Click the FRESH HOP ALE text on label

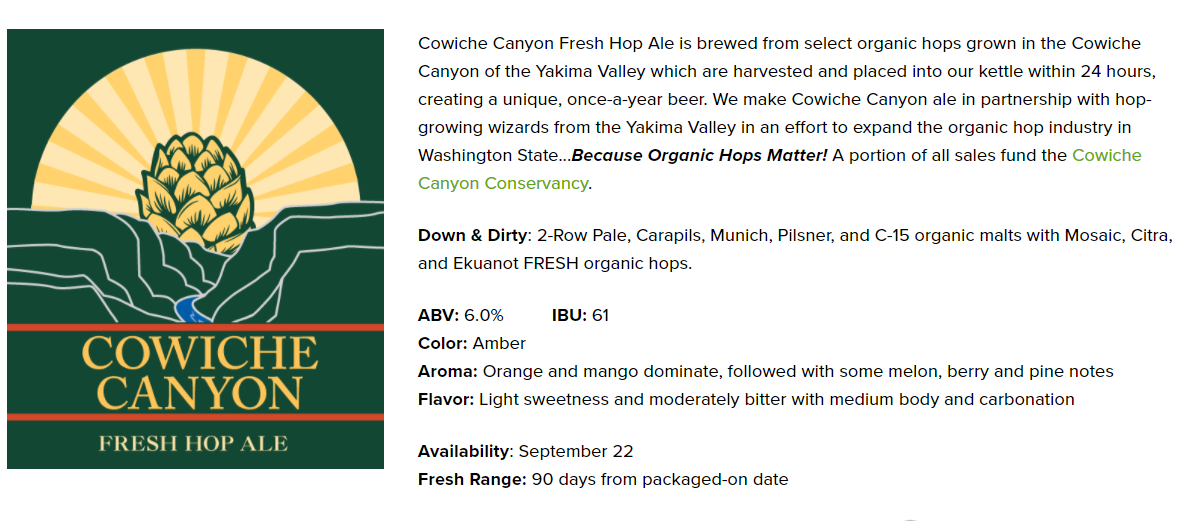[193, 443]
